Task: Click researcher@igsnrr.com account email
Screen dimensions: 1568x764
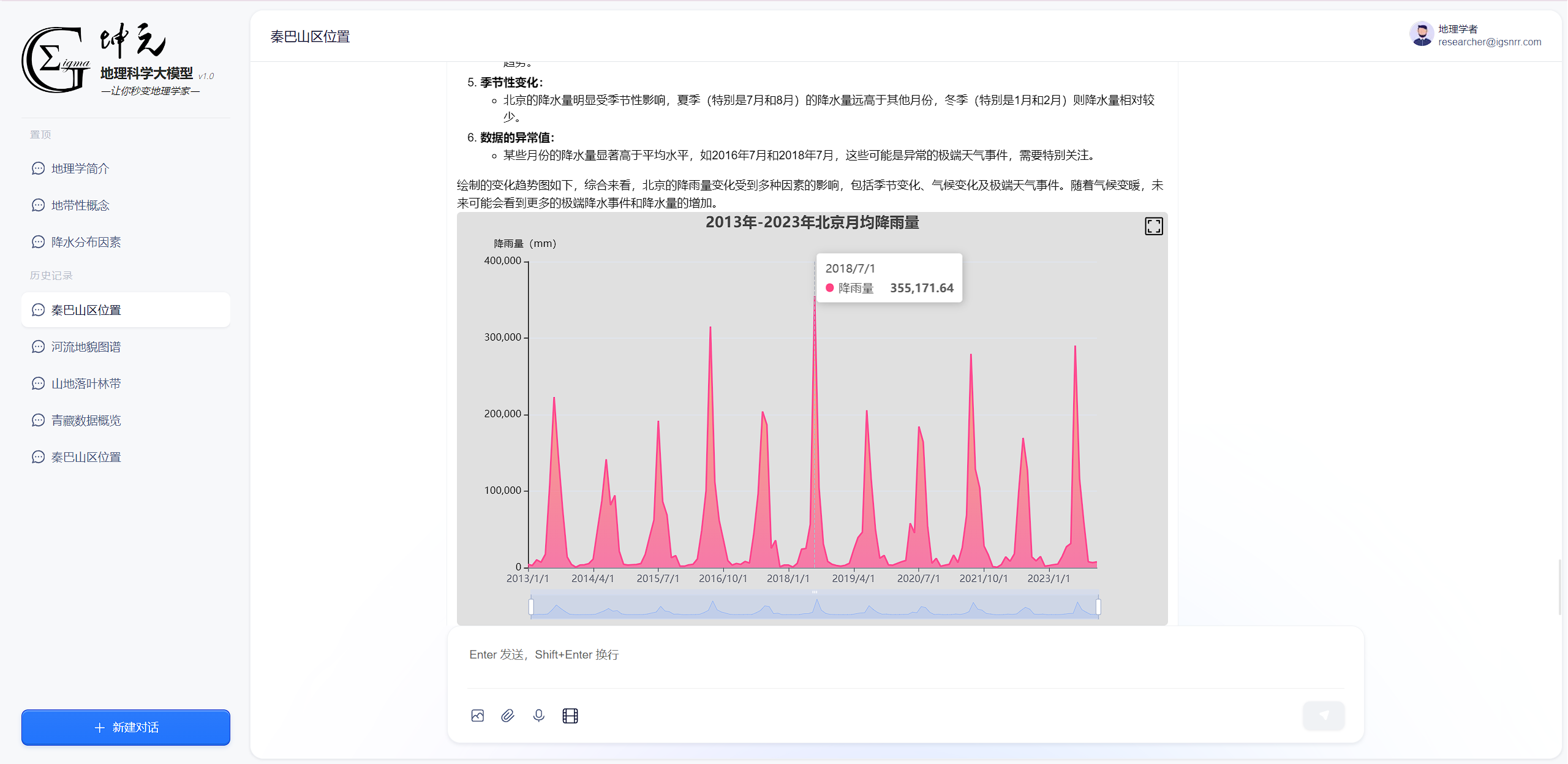Action: (1490, 42)
